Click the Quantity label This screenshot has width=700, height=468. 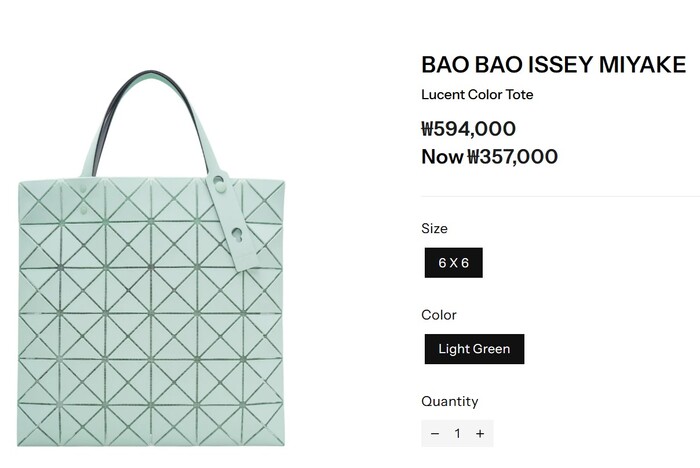click(x=449, y=401)
